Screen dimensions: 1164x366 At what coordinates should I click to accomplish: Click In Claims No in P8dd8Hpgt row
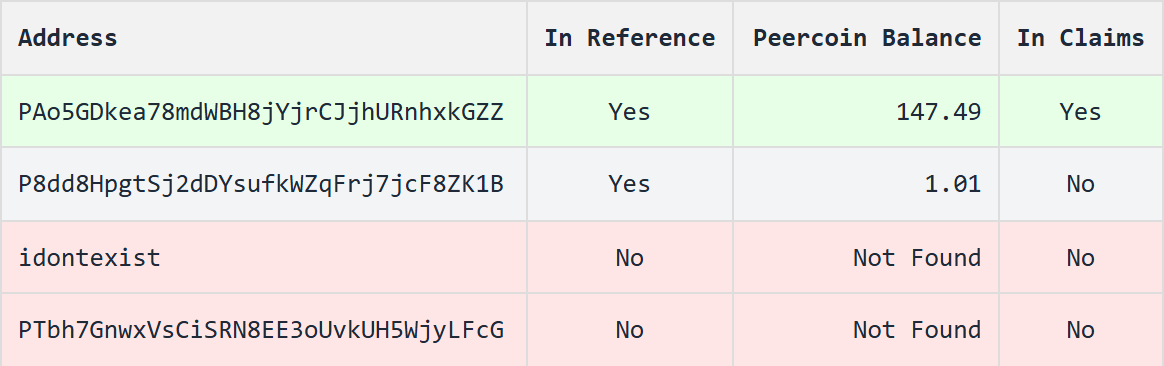tap(1080, 184)
